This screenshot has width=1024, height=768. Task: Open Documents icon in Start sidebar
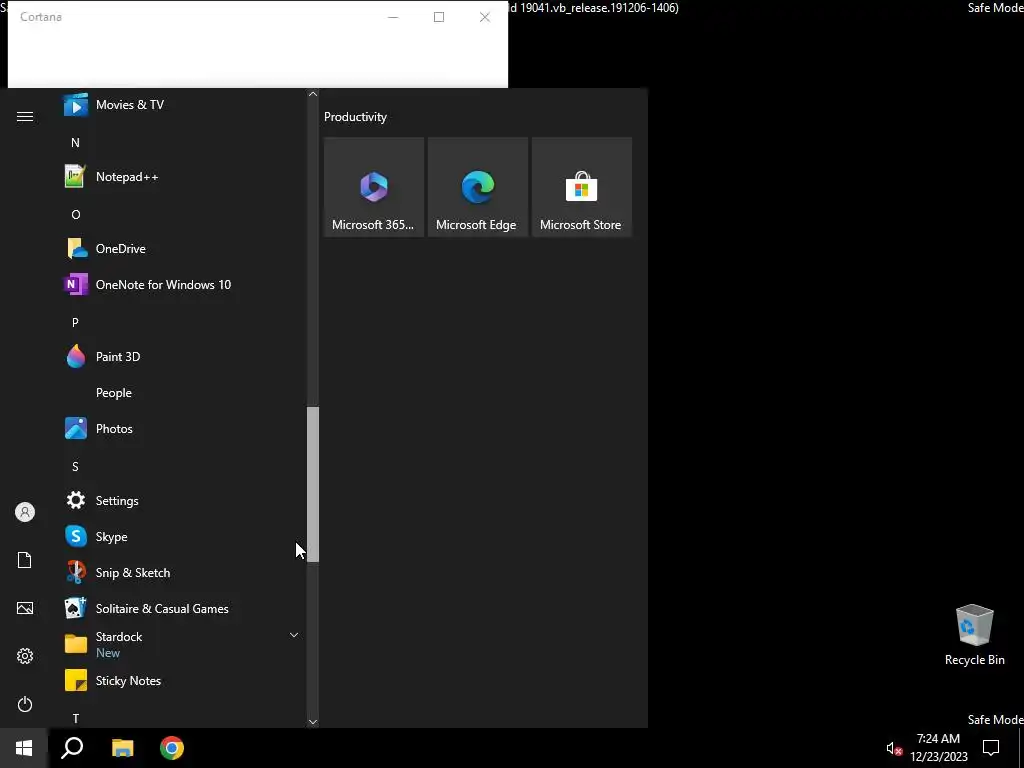25,560
